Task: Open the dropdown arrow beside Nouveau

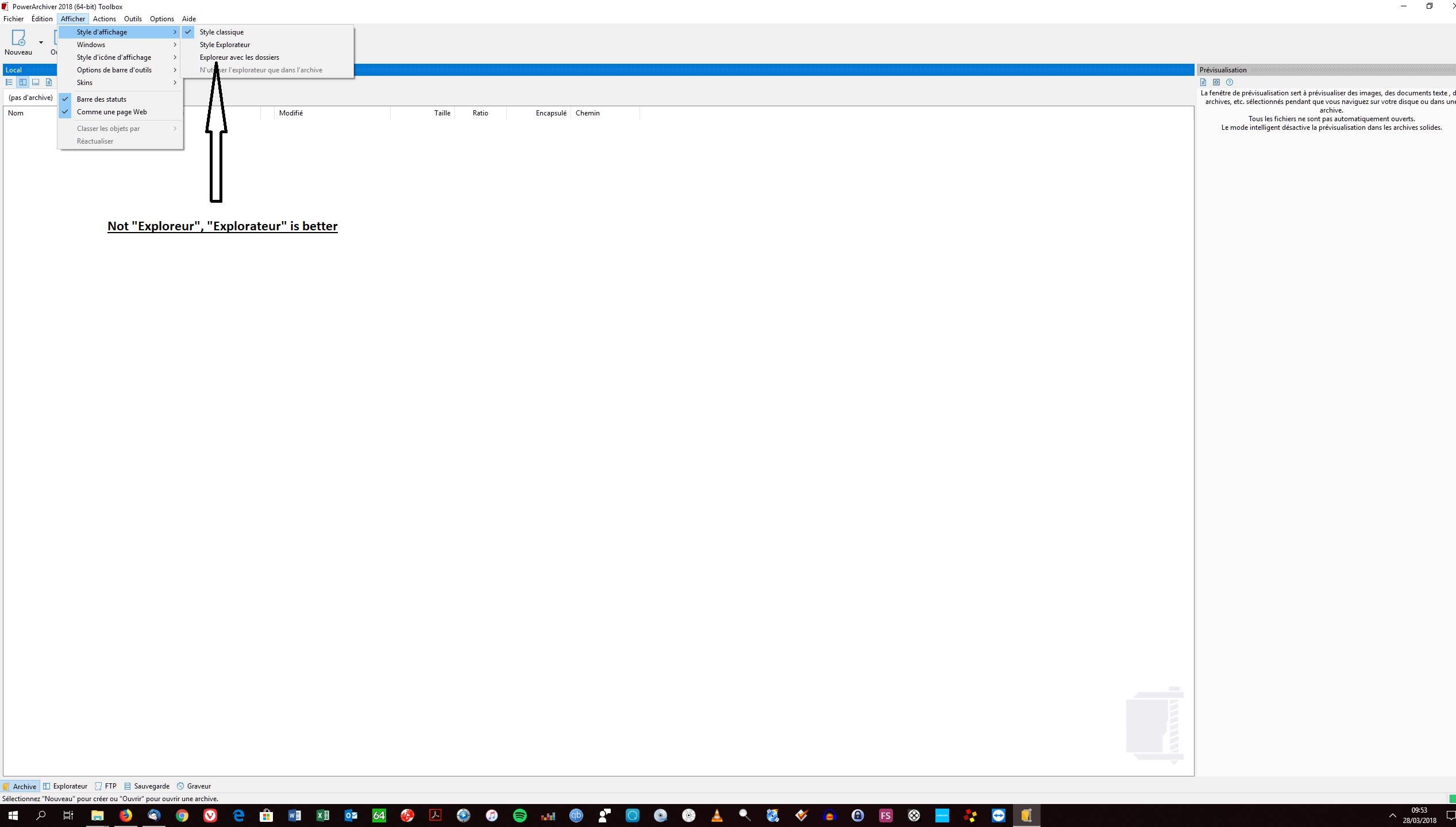Action: pos(41,42)
